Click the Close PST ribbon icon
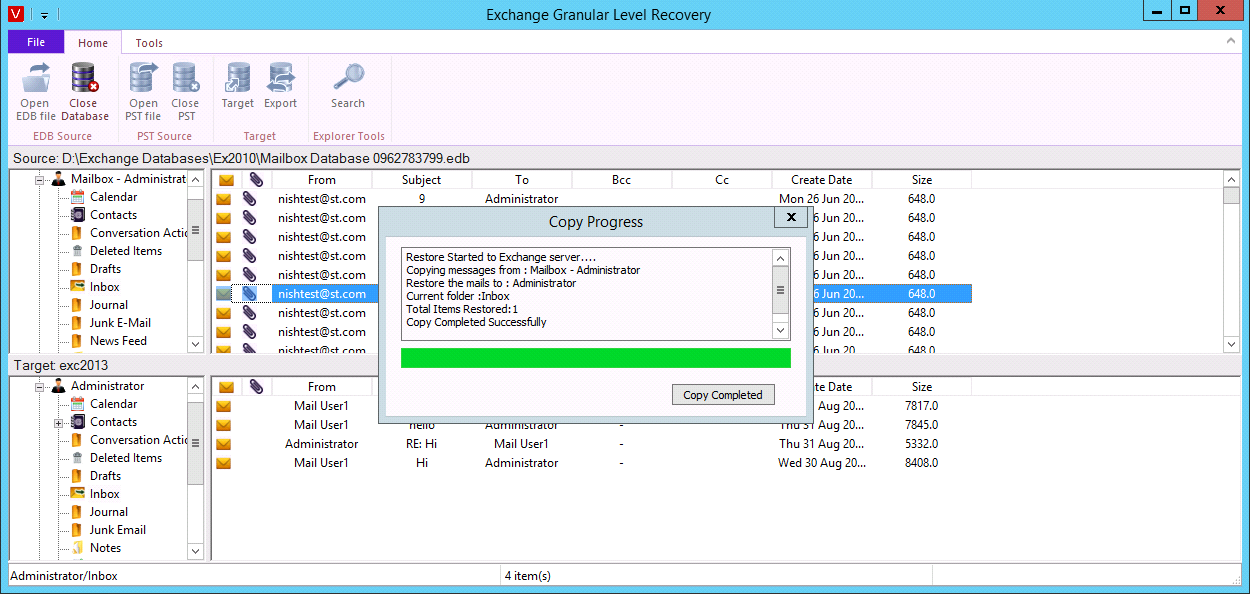Image resolution: width=1250 pixels, height=594 pixels. (185, 78)
